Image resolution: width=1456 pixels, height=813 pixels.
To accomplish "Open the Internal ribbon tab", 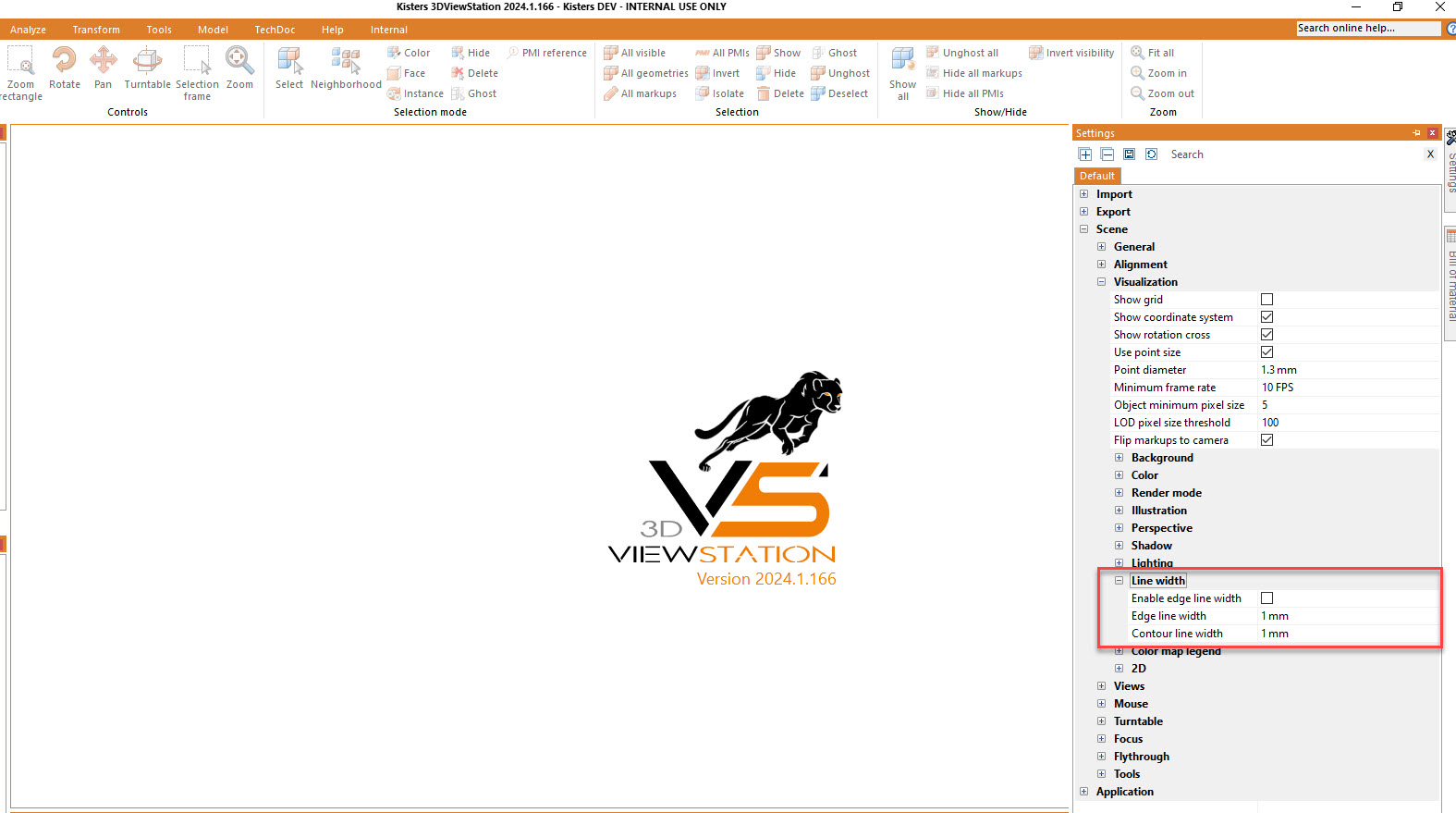I will pyautogui.click(x=389, y=30).
